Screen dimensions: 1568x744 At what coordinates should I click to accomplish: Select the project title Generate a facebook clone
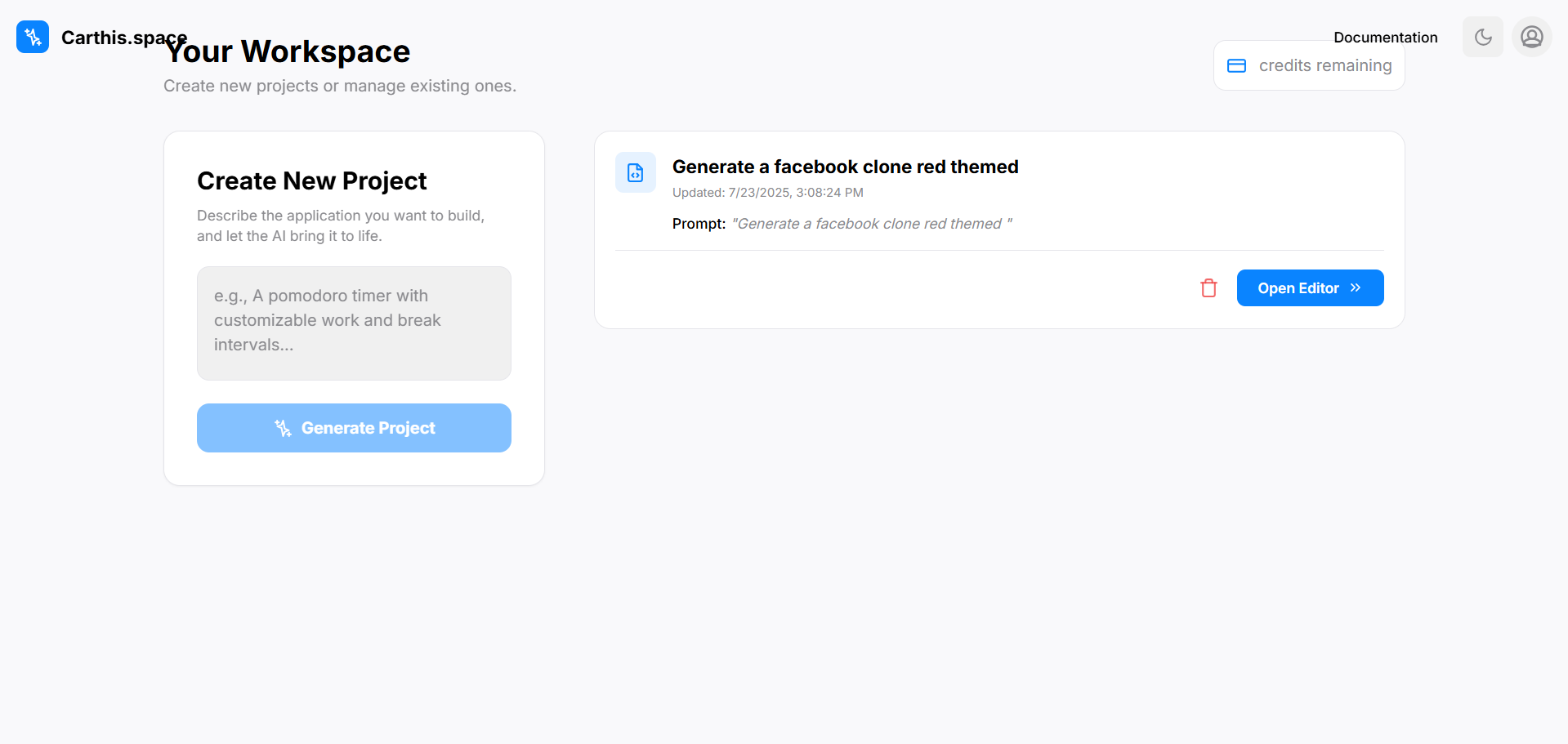tap(845, 167)
